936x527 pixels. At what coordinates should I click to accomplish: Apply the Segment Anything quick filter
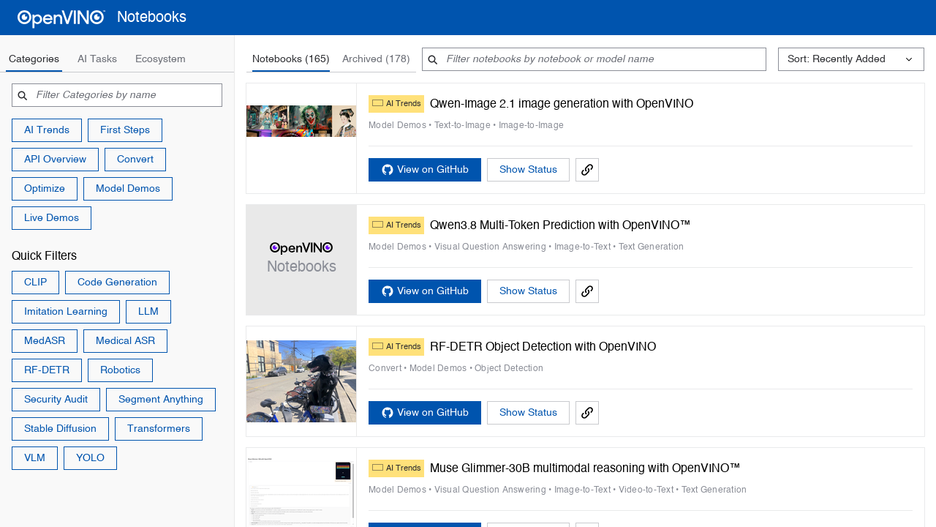161,399
